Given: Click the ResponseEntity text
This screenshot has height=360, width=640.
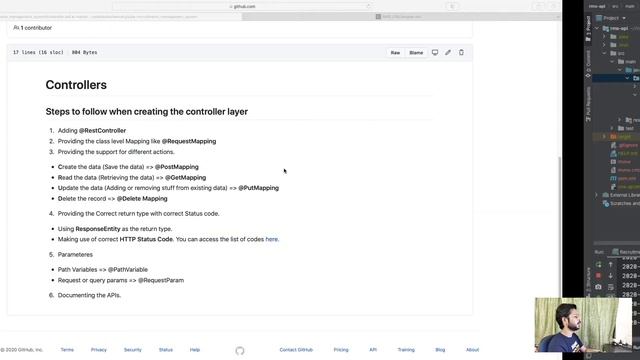Looking at the screenshot, I should click(98, 229).
